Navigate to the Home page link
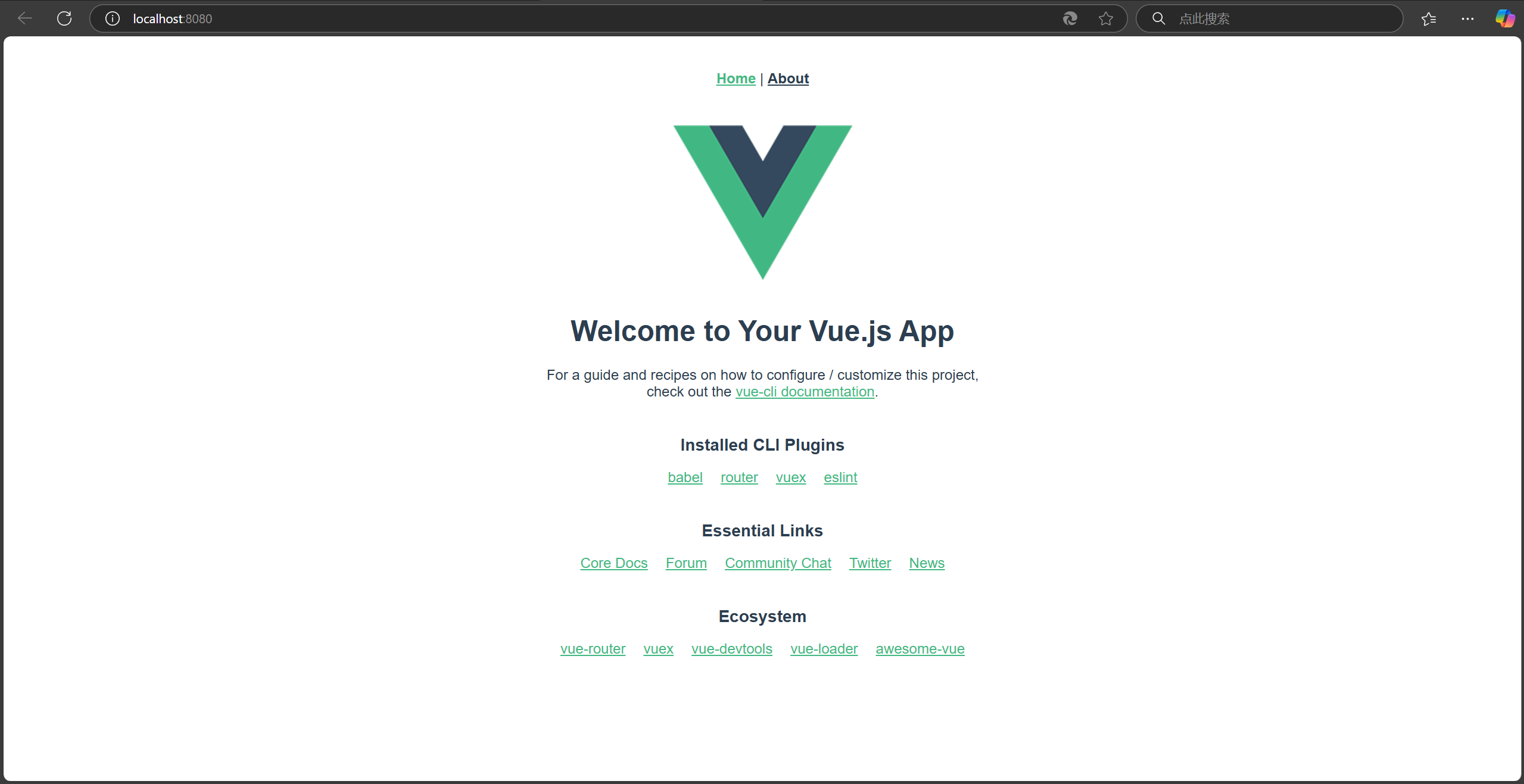Viewport: 1524px width, 784px height. [735, 79]
